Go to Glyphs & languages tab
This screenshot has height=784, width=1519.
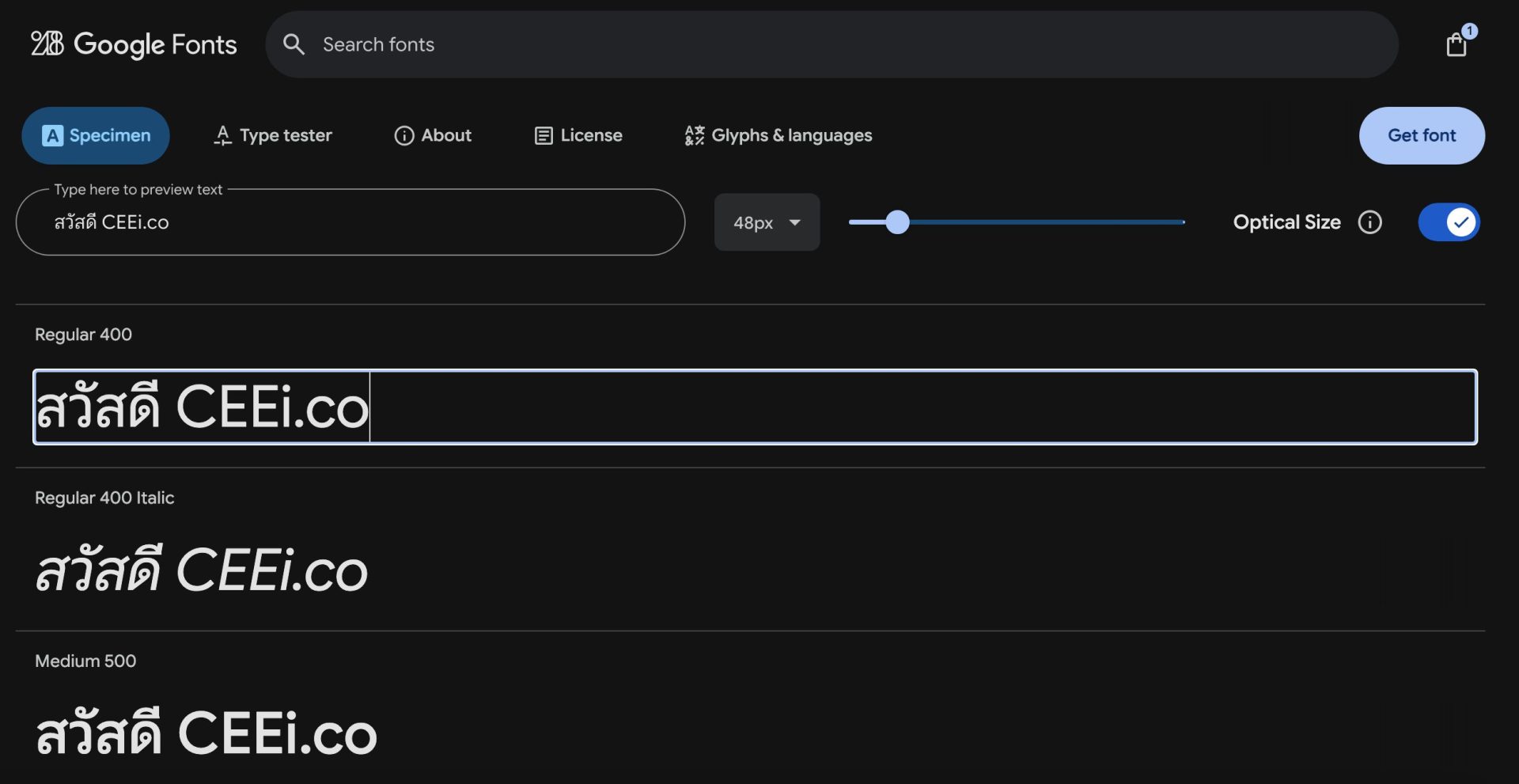tap(778, 135)
